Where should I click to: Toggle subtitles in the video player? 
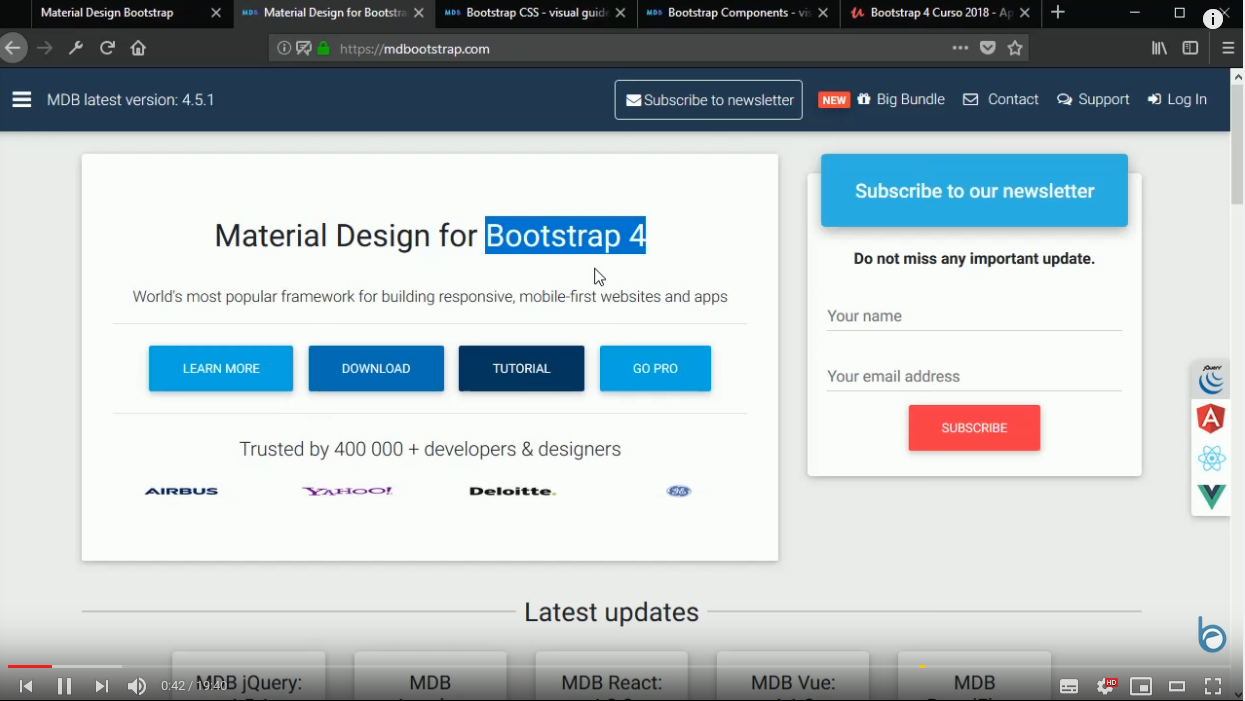click(1069, 686)
